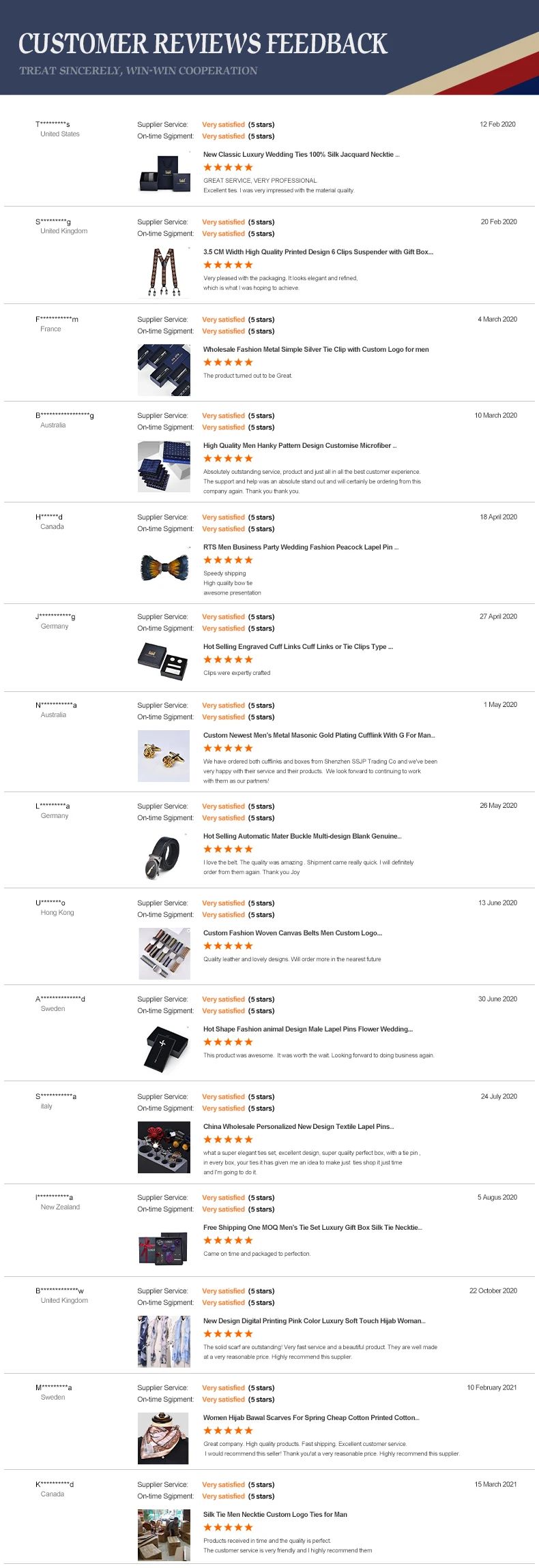Viewport: 539px width, 1568px height.
Task: Open the printed suspender product image
Action: click(x=164, y=273)
